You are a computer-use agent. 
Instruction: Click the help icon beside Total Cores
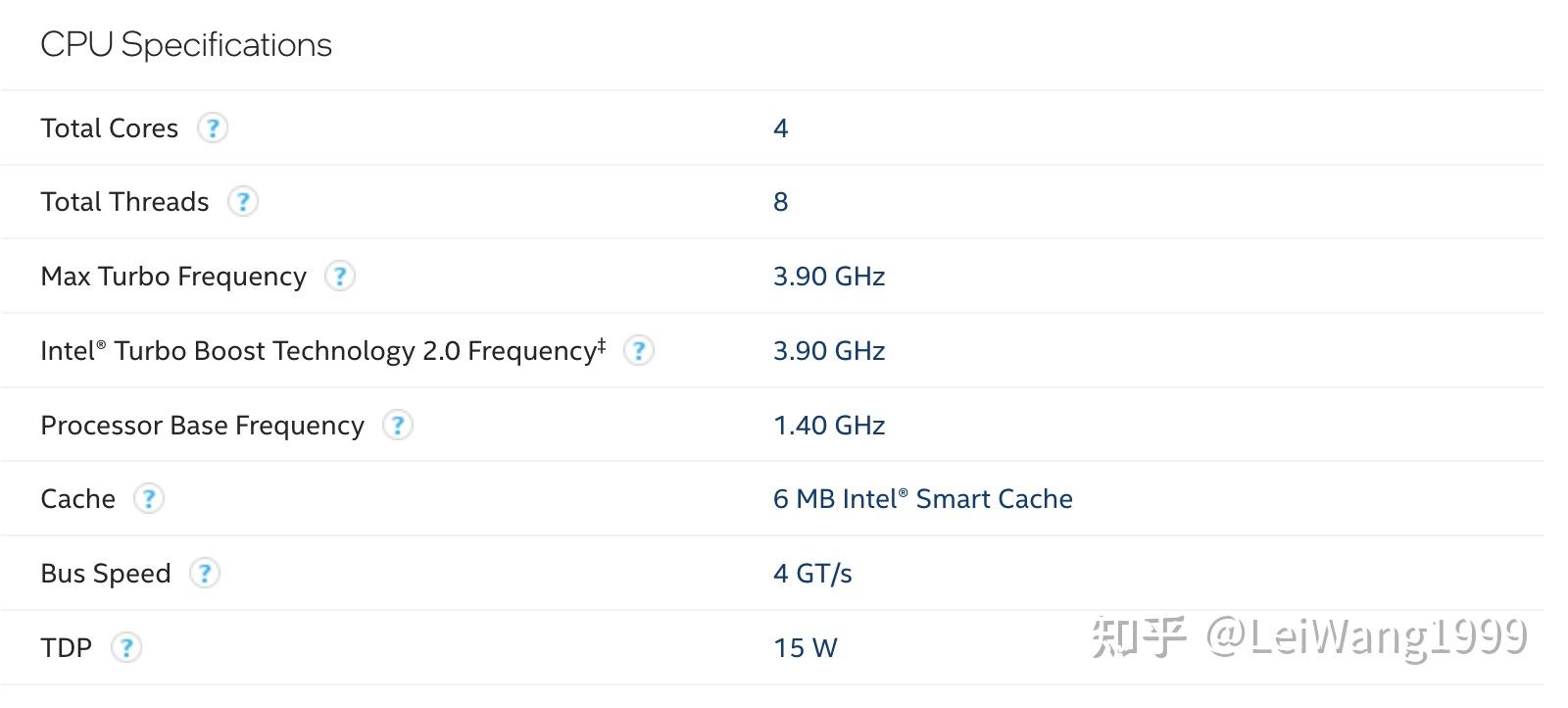[x=213, y=127]
